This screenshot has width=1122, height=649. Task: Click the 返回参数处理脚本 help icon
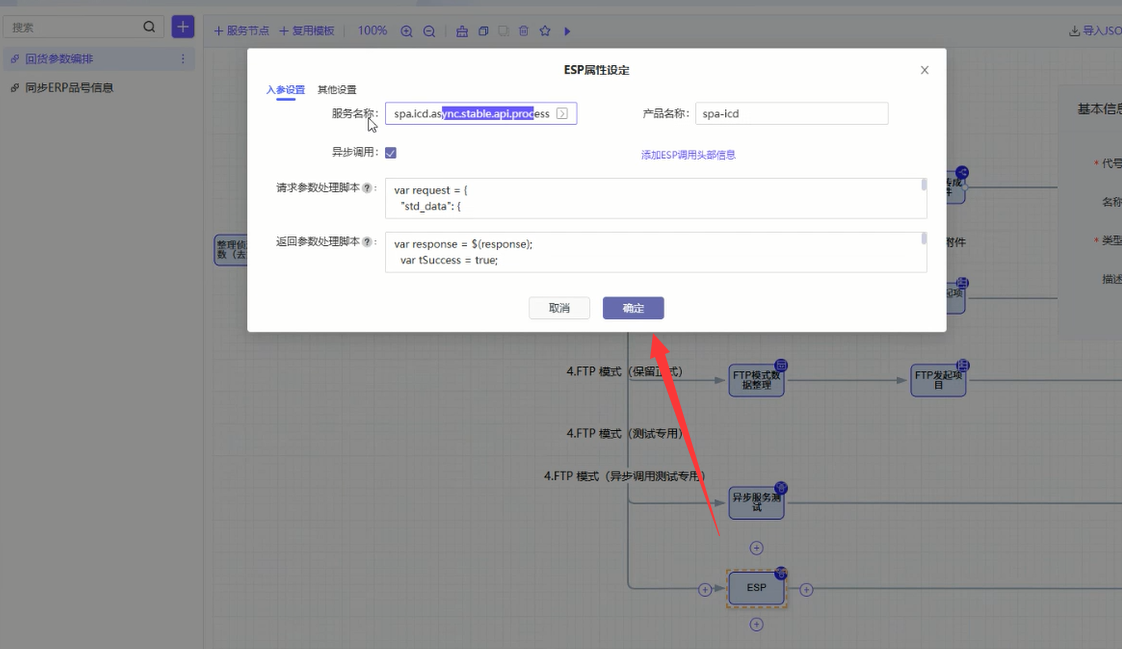[367, 242]
